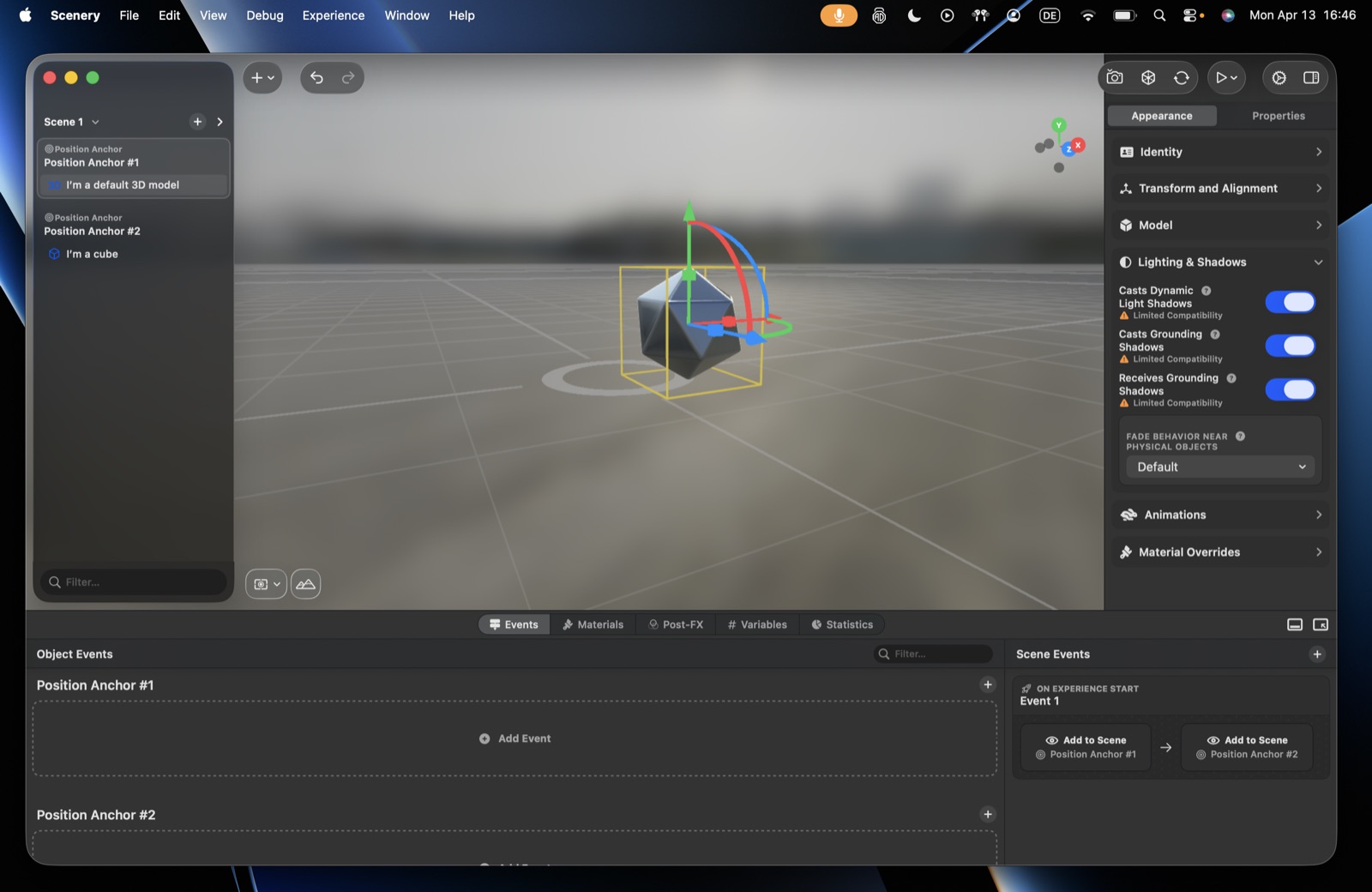Show help for Casts Grounding Shadows
The height and width of the screenshot is (892, 1372).
point(1215,334)
